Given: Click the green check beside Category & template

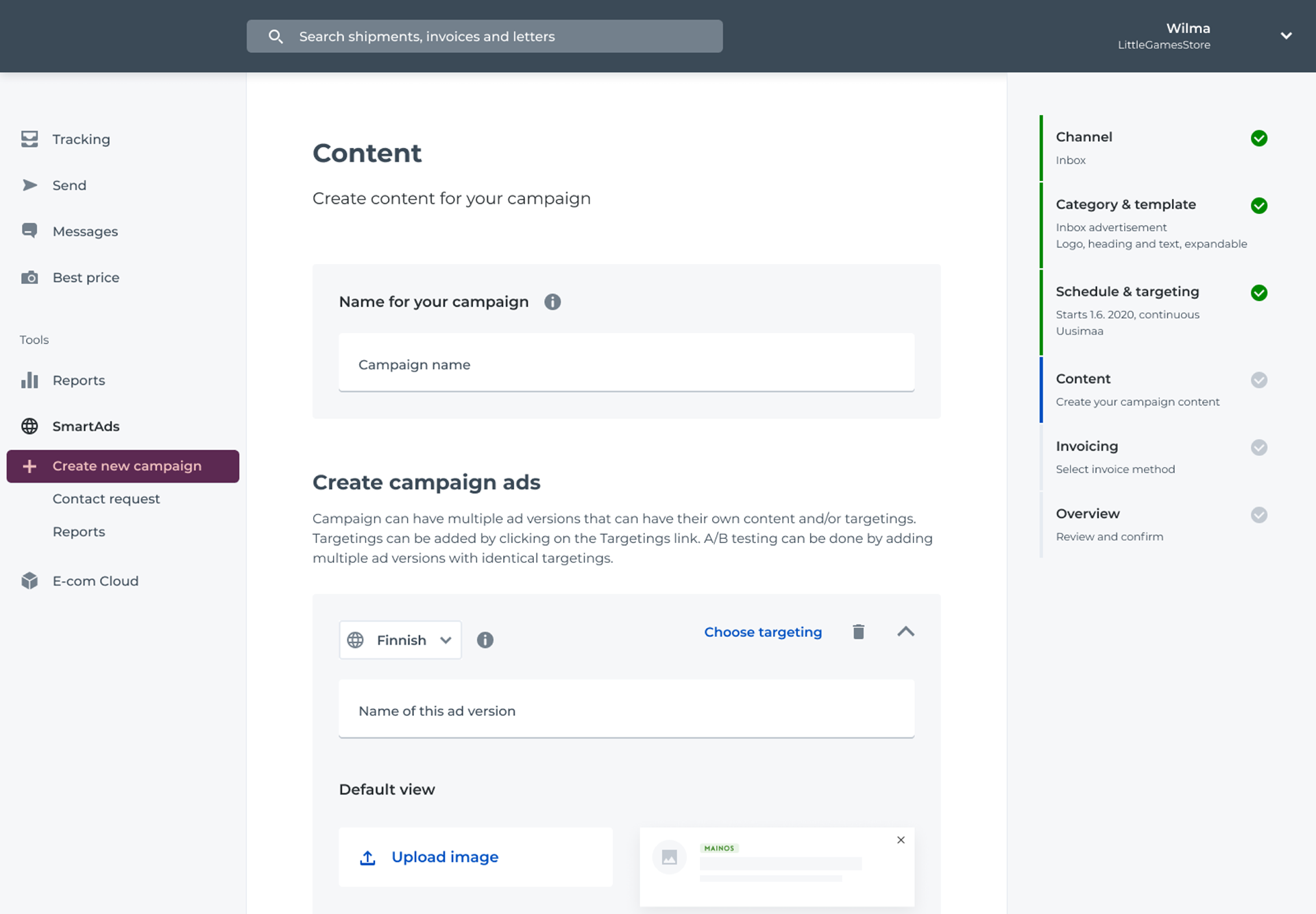Looking at the screenshot, I should [1259, 206].
